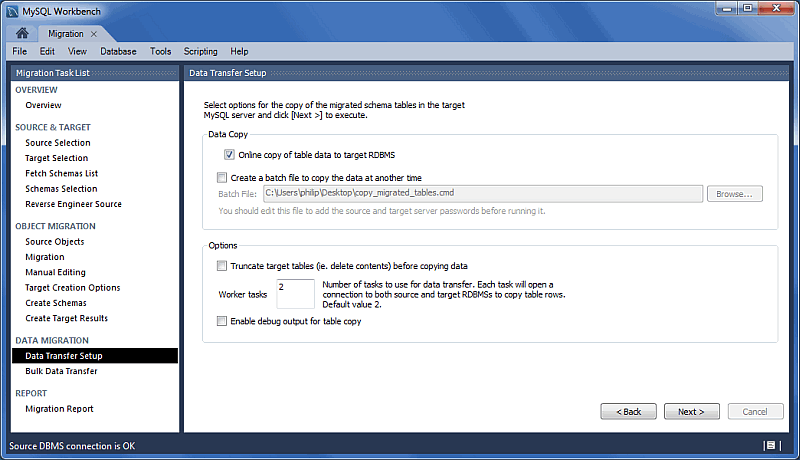Select Migration step under Object Migration
The height and width of the screenshot is (460, 800).
[45, 257]
